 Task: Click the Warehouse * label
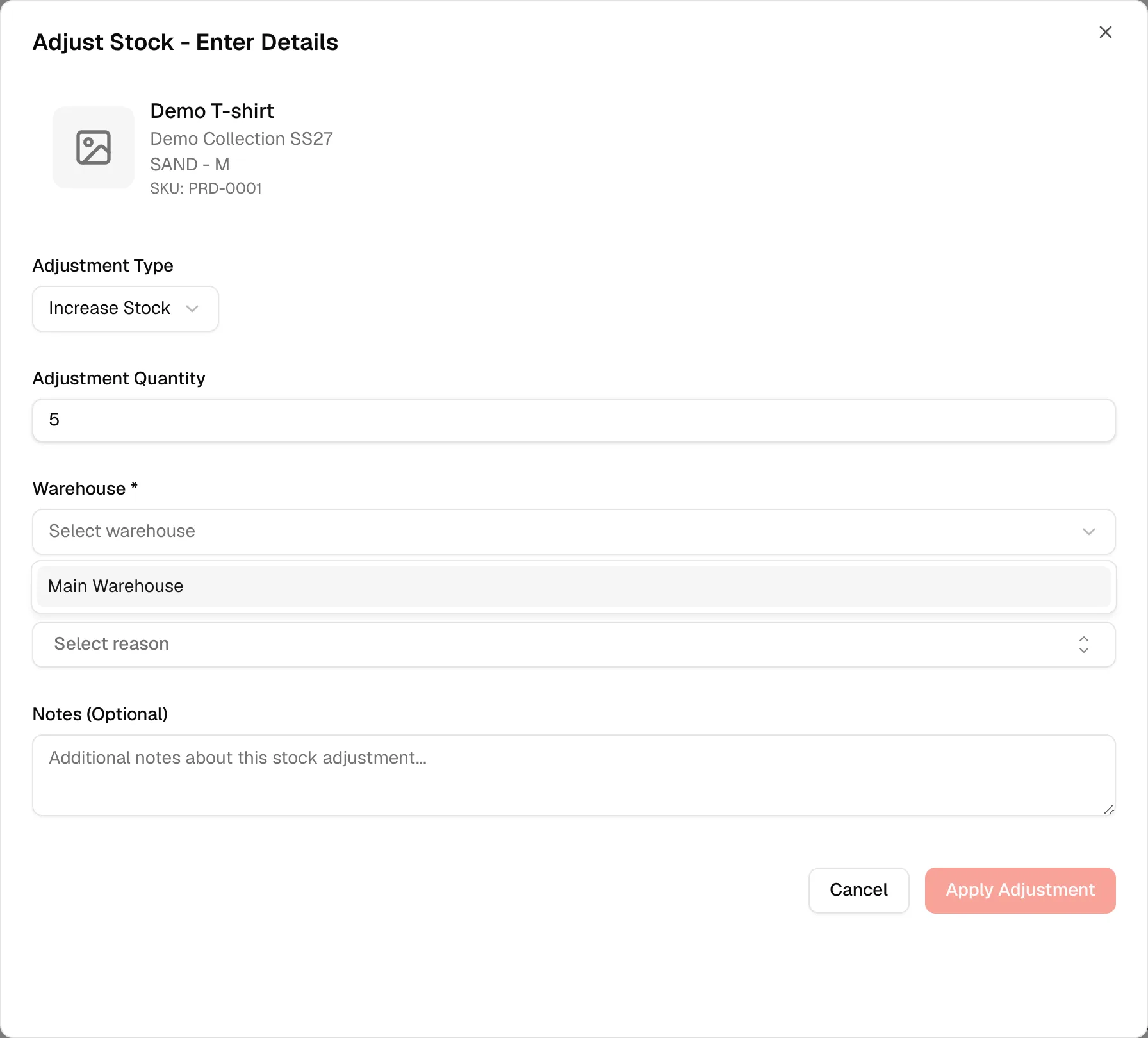85,488
